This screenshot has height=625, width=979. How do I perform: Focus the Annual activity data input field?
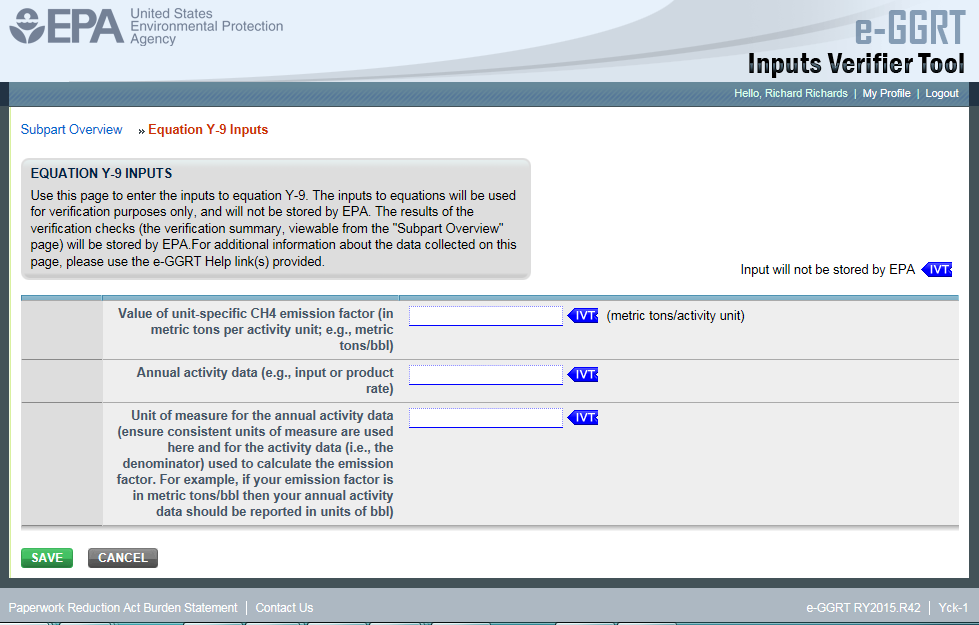pos(486,375)
